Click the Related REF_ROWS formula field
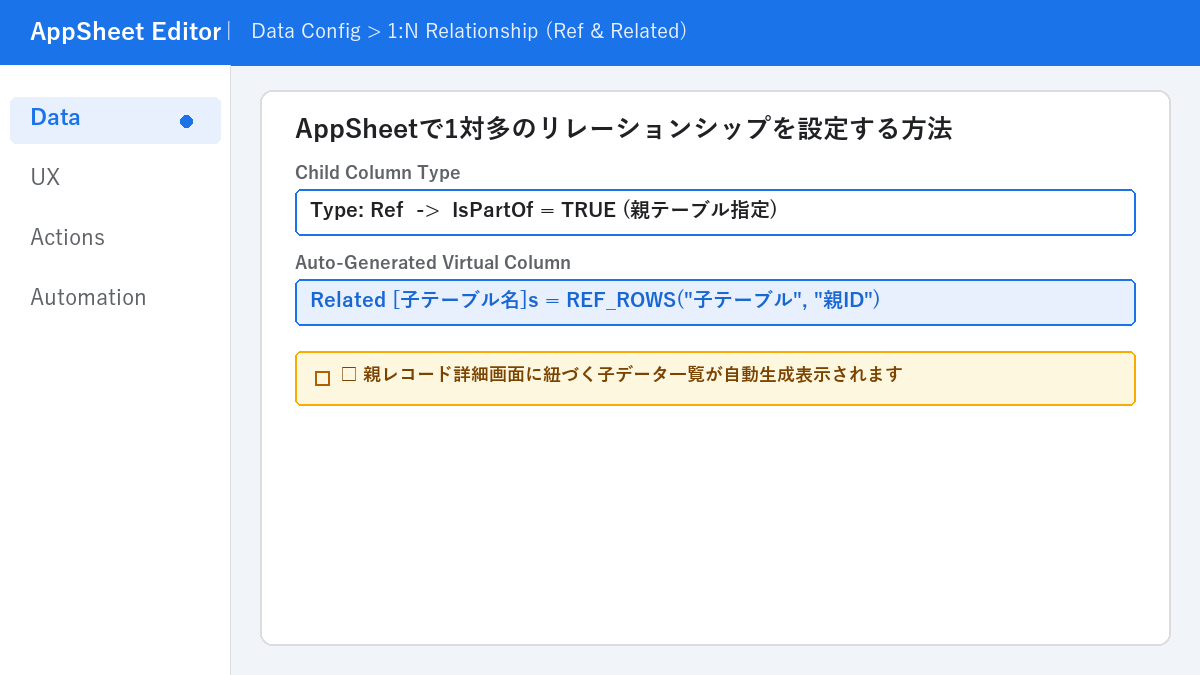 coord(715,302)
